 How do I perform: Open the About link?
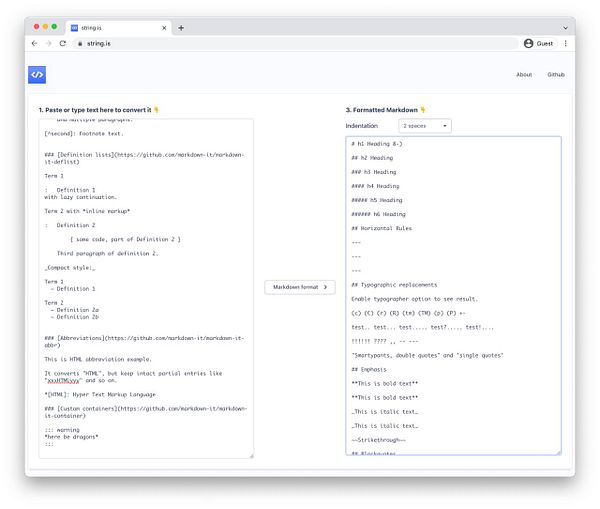pyautogui.click(x=524, y=75)
